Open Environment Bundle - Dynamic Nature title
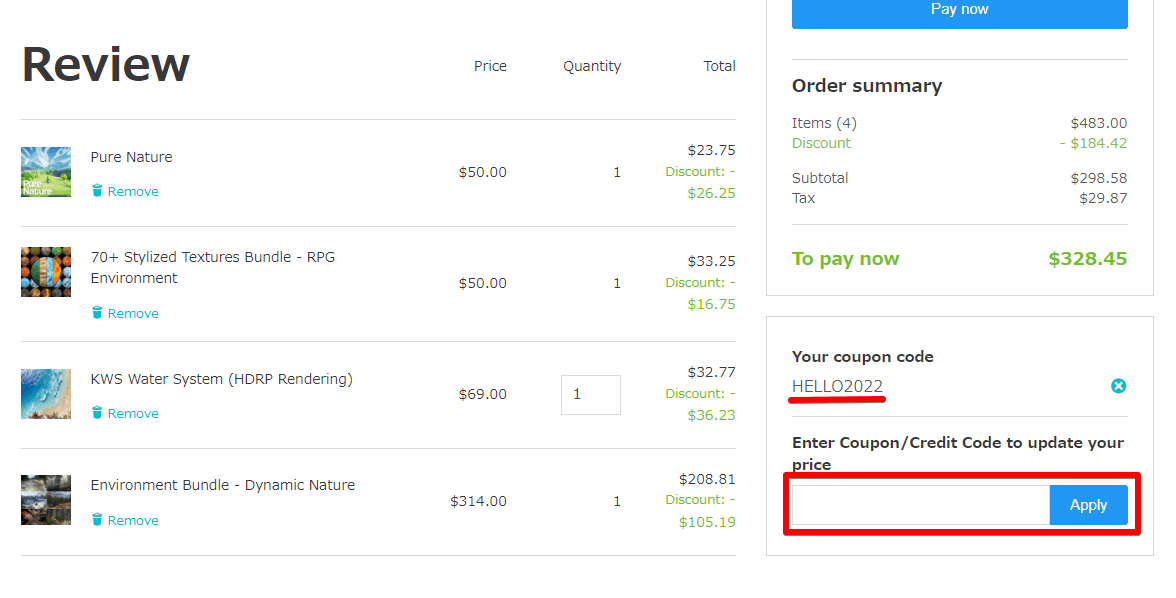The width and height of the screenshot is (1176, 598). pos(222,485)
